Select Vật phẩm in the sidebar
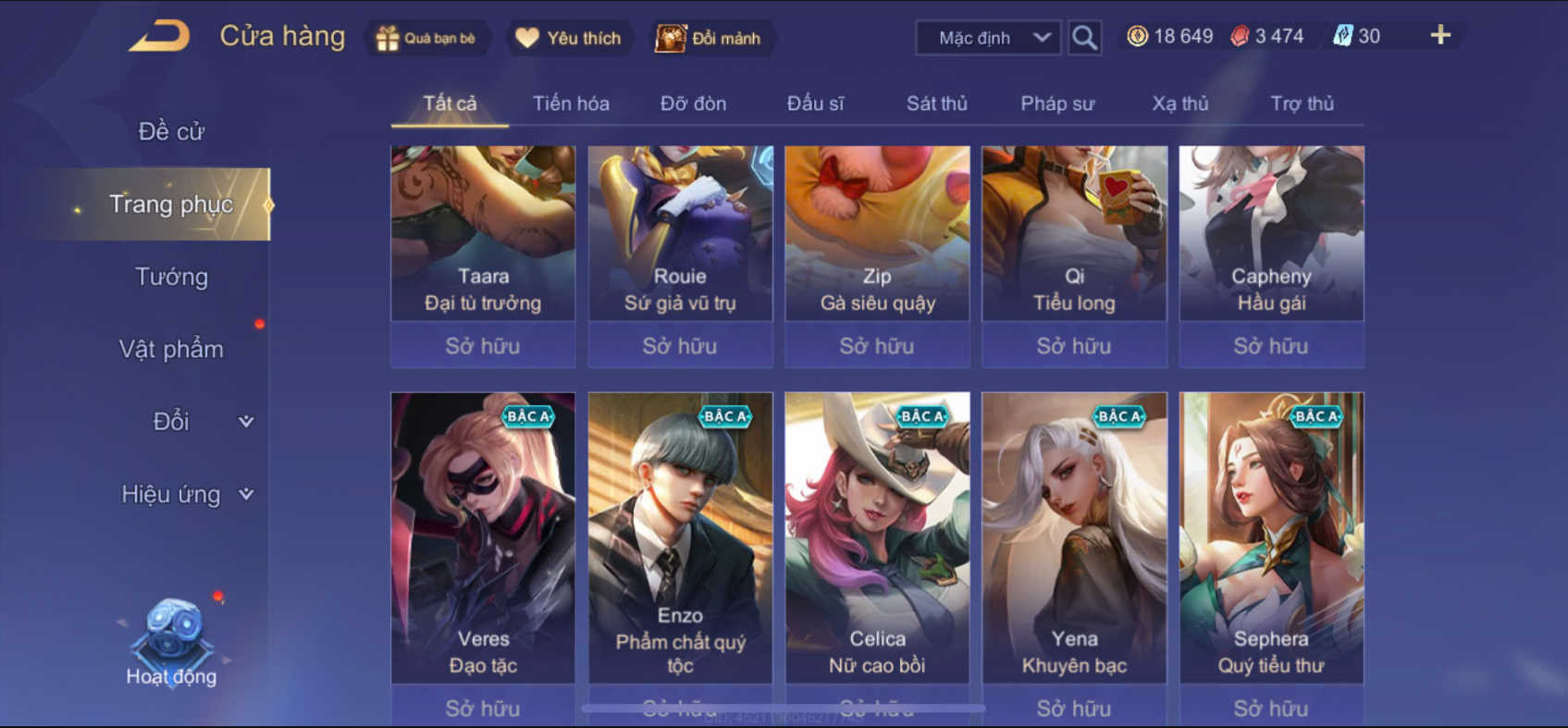Viewport: 1568px width, 728px height. coord(172,349)
